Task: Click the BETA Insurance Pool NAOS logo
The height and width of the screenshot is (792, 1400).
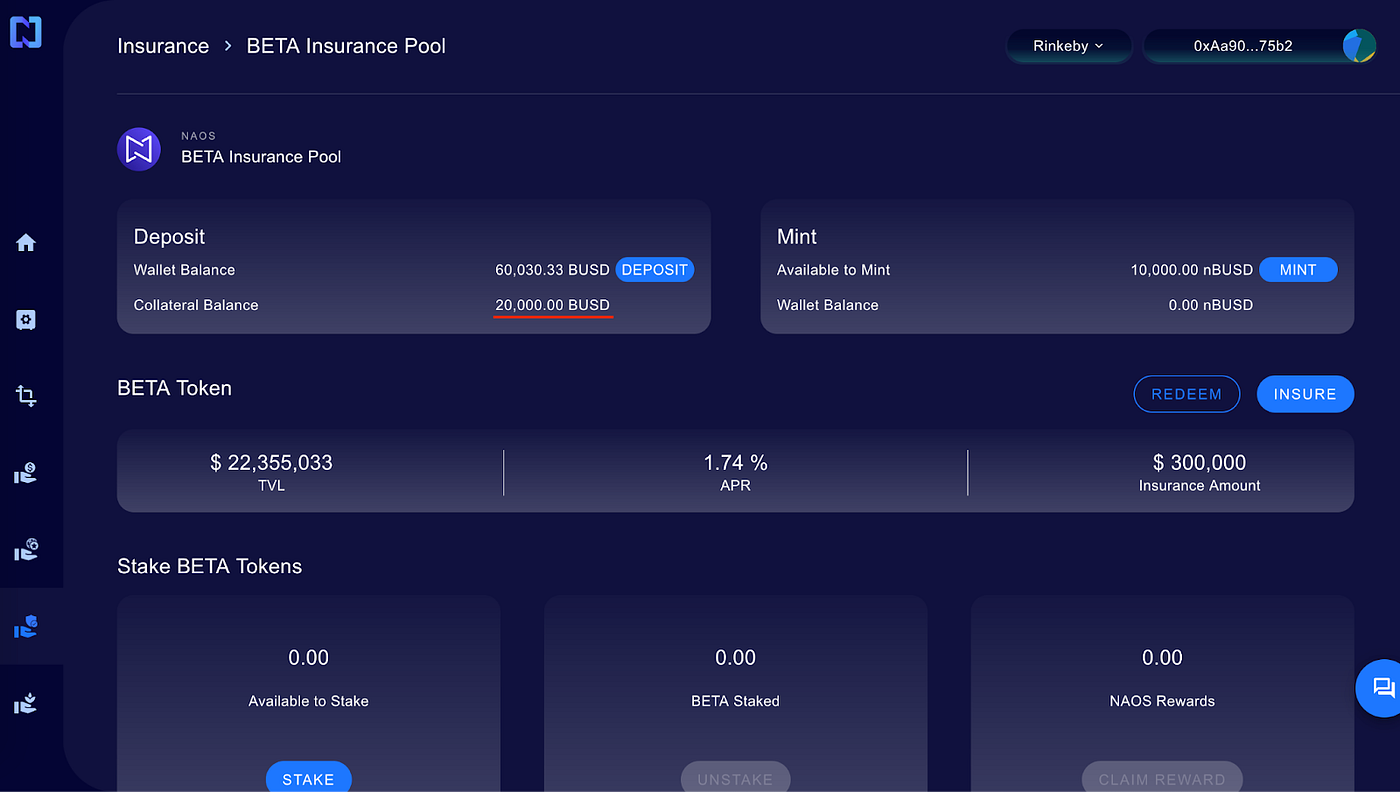Action: [x=139, y=149]
